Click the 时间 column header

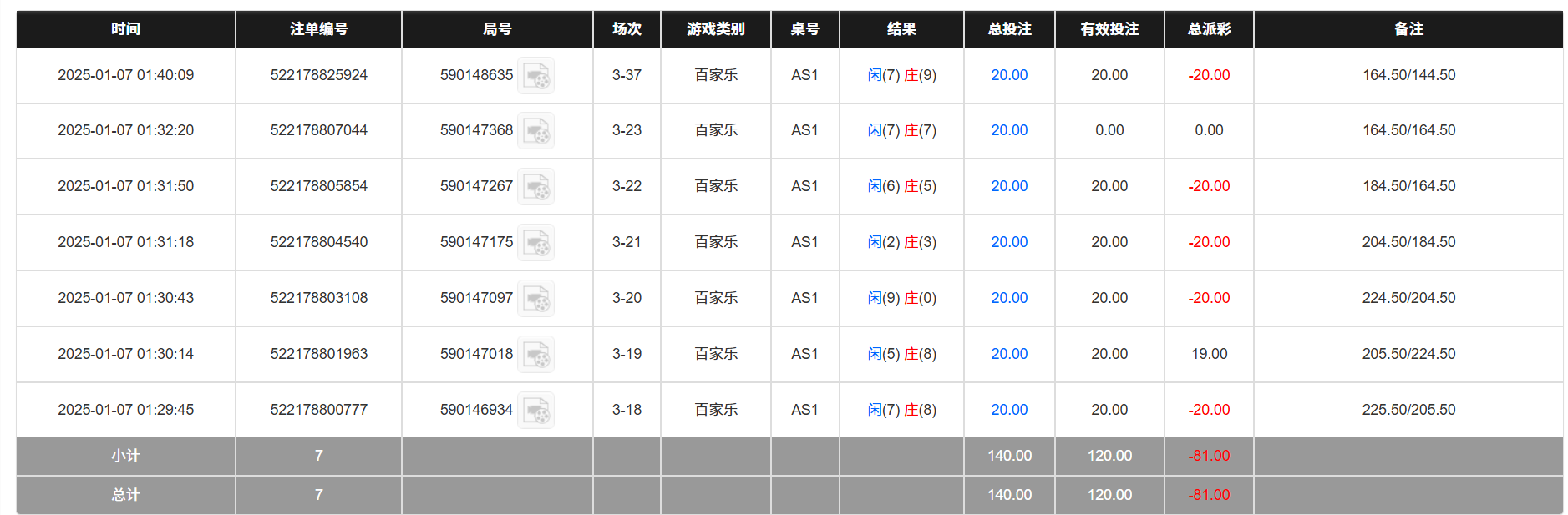coord(125,29)
